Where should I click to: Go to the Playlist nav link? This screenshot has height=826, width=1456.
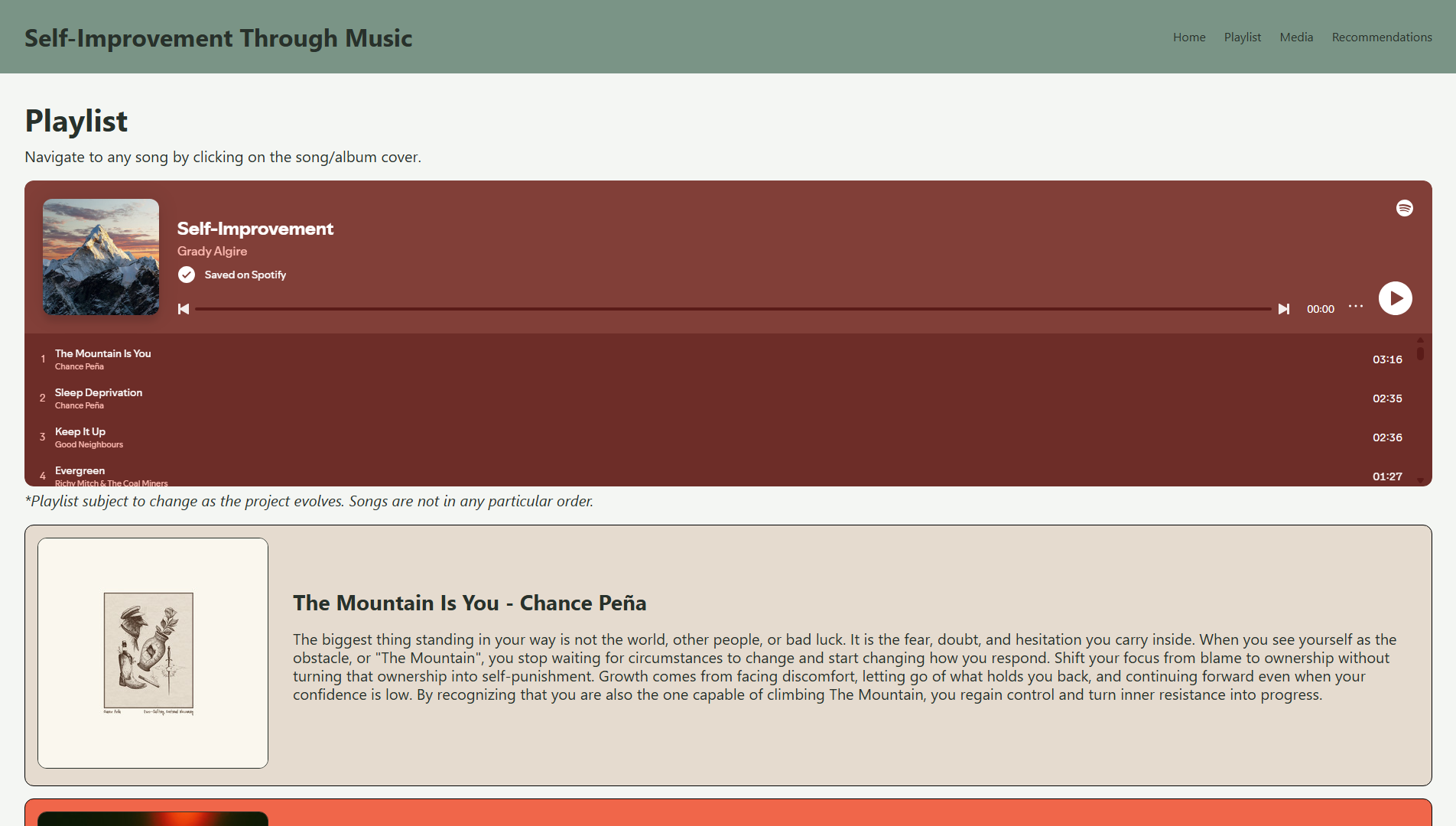pyautogui.click(x=1243, y=37)
